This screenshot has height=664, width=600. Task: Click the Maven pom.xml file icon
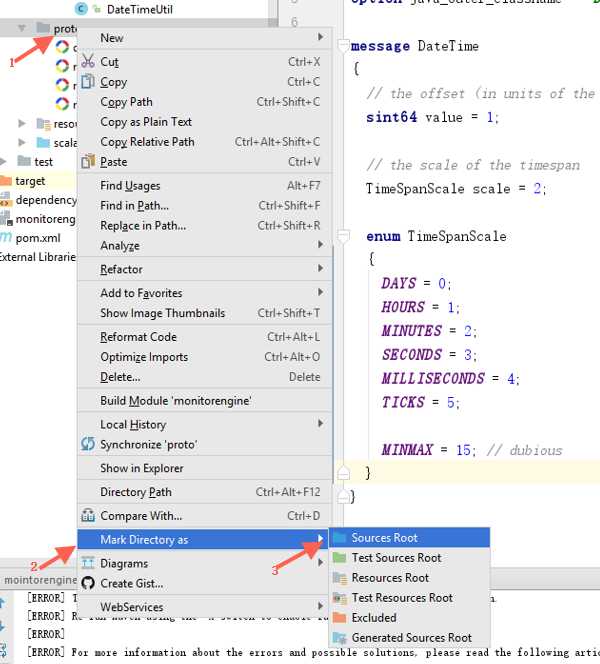6,238
